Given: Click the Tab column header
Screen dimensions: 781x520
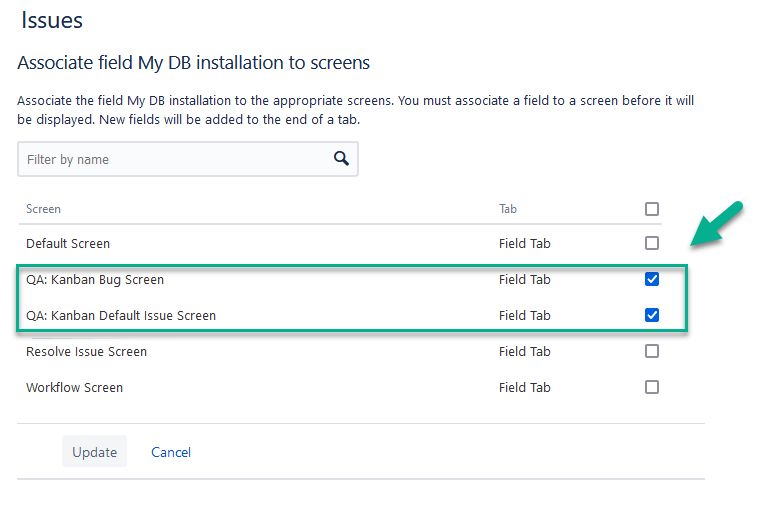Looking at the screenshot, I should point(508,209).
